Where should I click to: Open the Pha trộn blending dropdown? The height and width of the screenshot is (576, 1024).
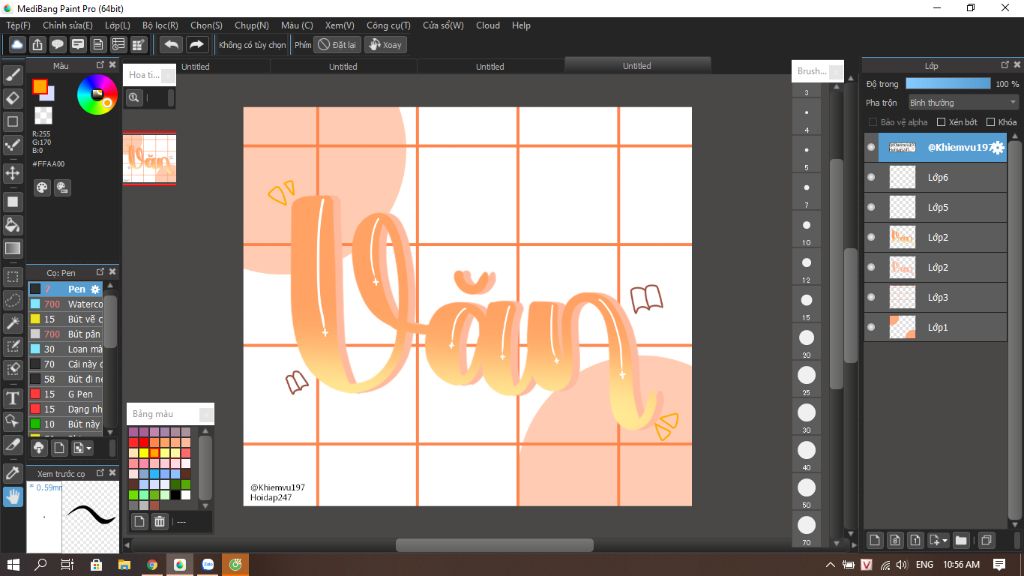(963, 103)
